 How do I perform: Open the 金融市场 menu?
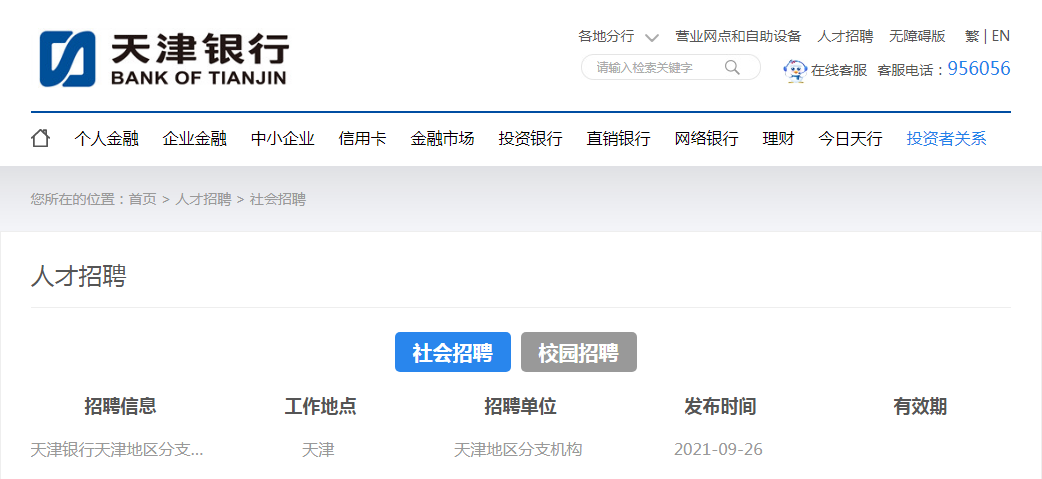click(x=442, y=139)
